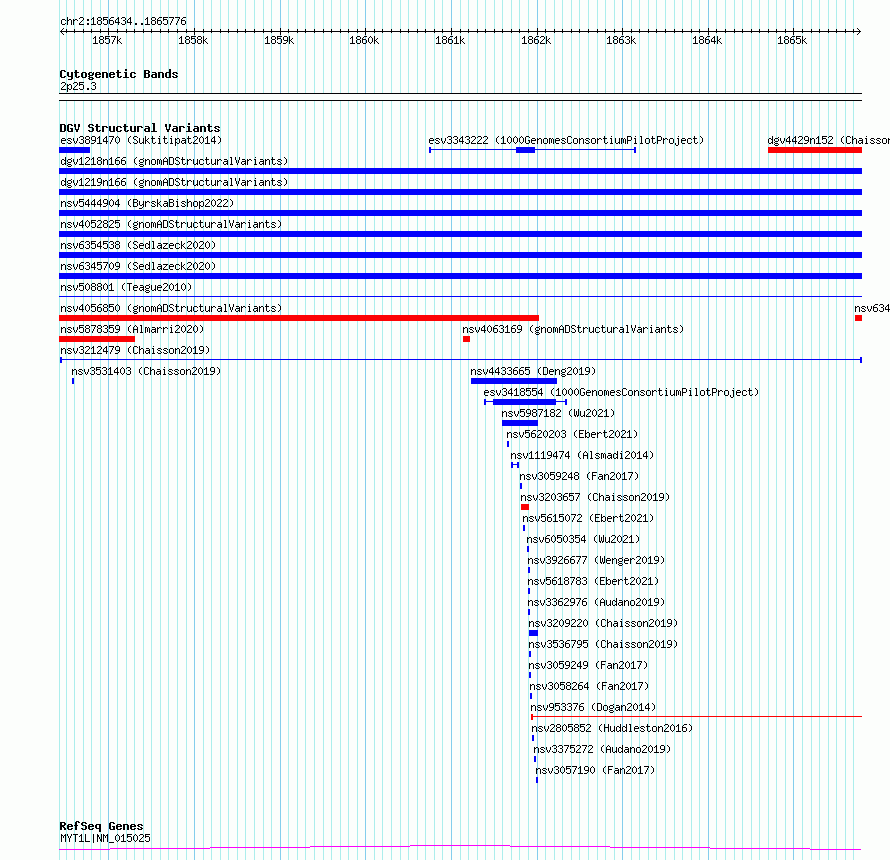Select nsv3375272 (Audano2019) label
890x860 pixels.
coord(602,749)
